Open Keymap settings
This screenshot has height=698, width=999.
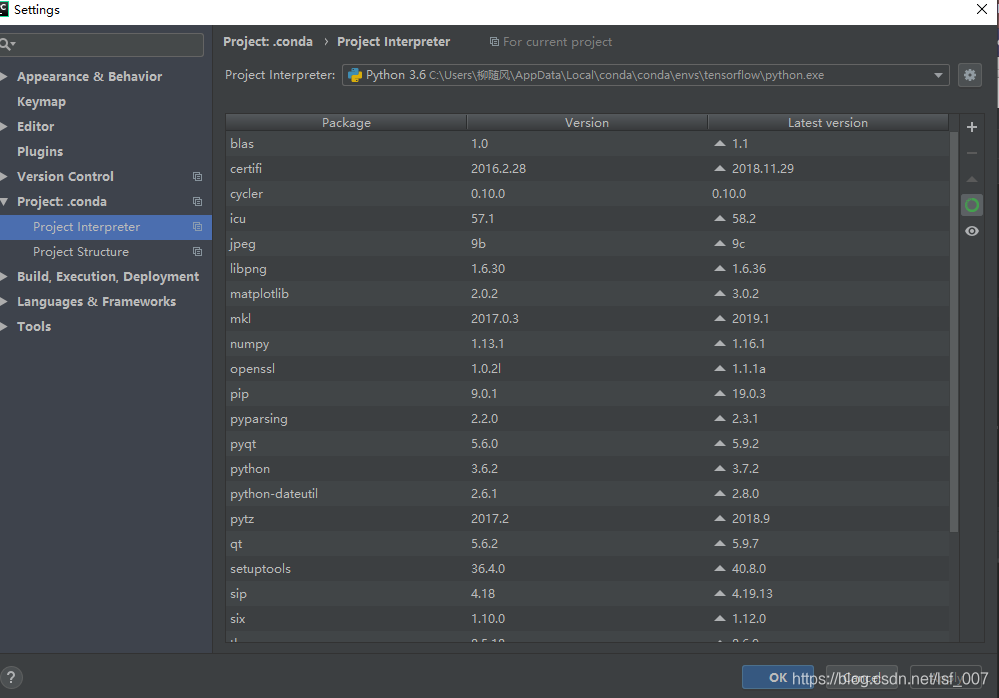point(41,102)
